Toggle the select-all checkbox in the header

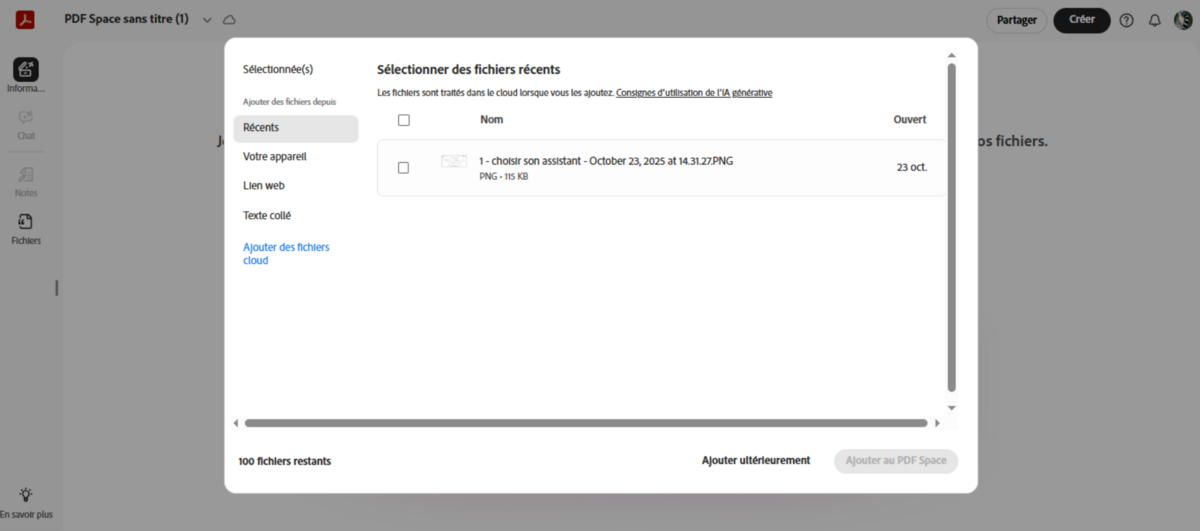tap(404, 120)
